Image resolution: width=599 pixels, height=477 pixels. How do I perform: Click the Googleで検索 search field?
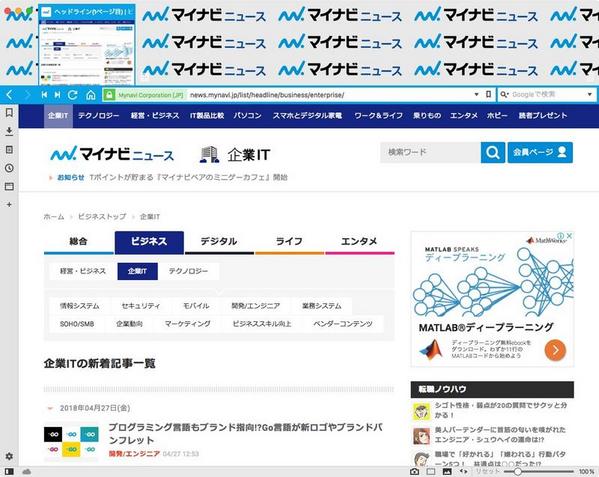547,94
